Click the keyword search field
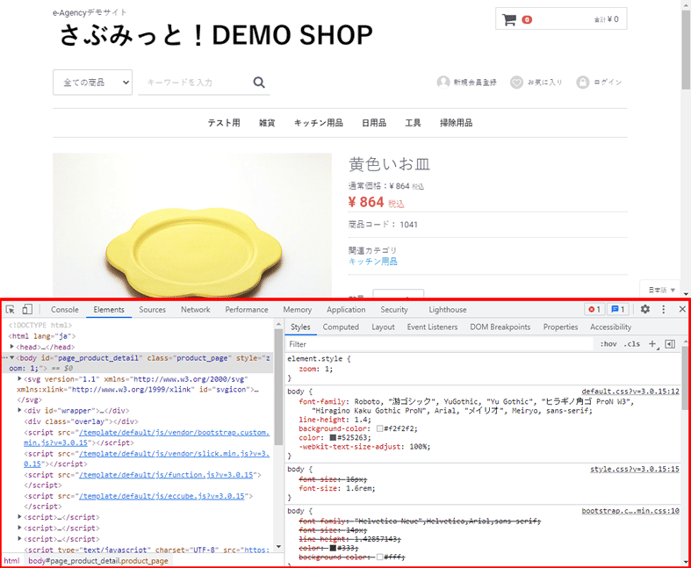Screen dimensions: 691x568 [x=197, y=82]
